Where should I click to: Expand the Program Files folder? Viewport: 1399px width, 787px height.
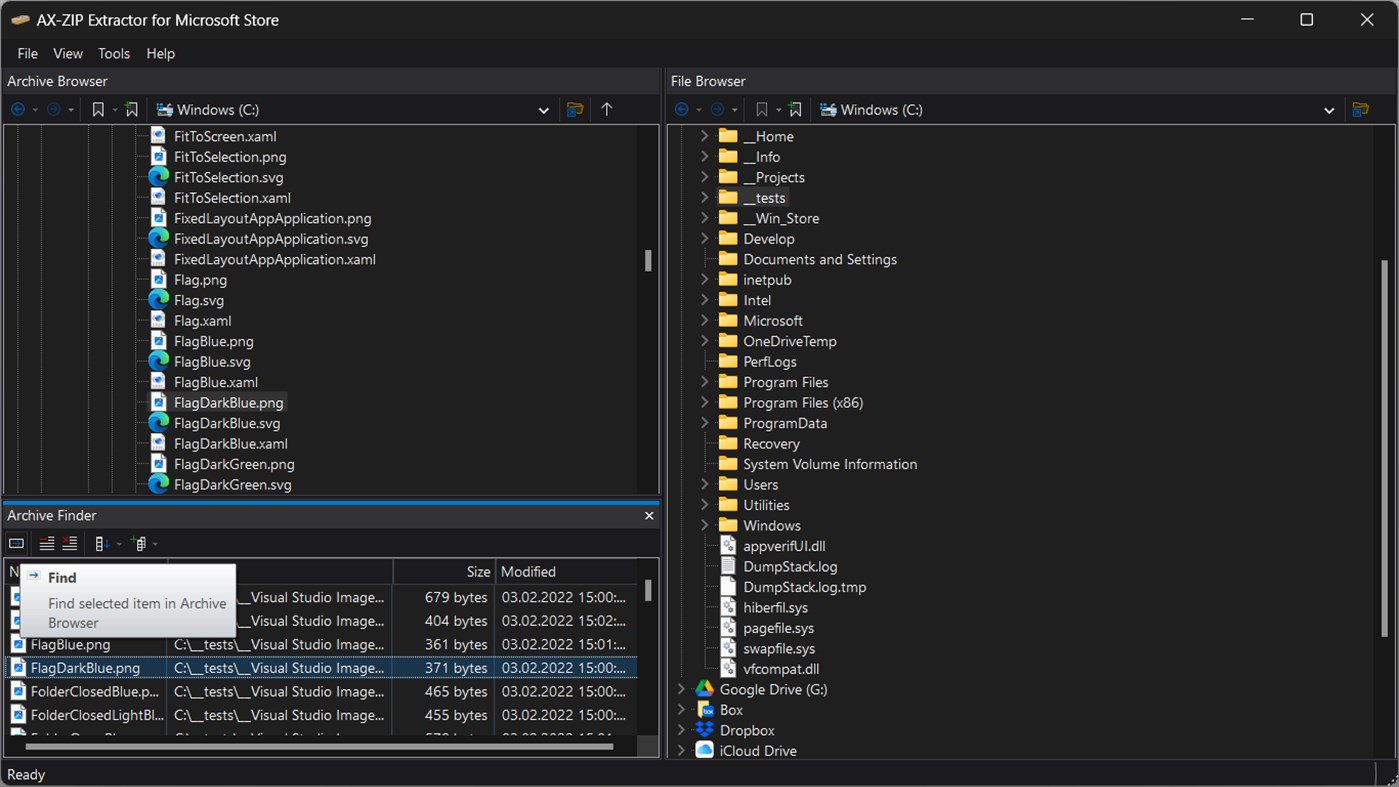pyautogui.click(x=706, y=381)
